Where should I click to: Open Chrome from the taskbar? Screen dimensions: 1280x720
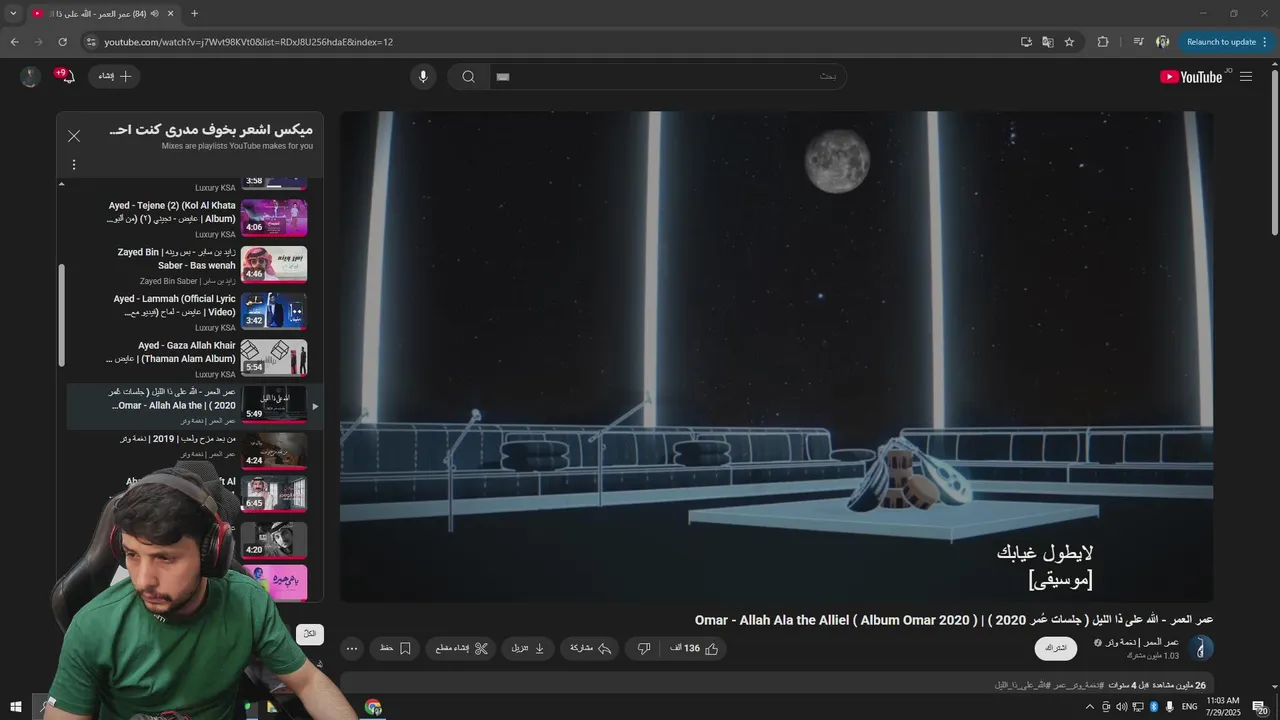pyautogui.click(x=373, y=707)
